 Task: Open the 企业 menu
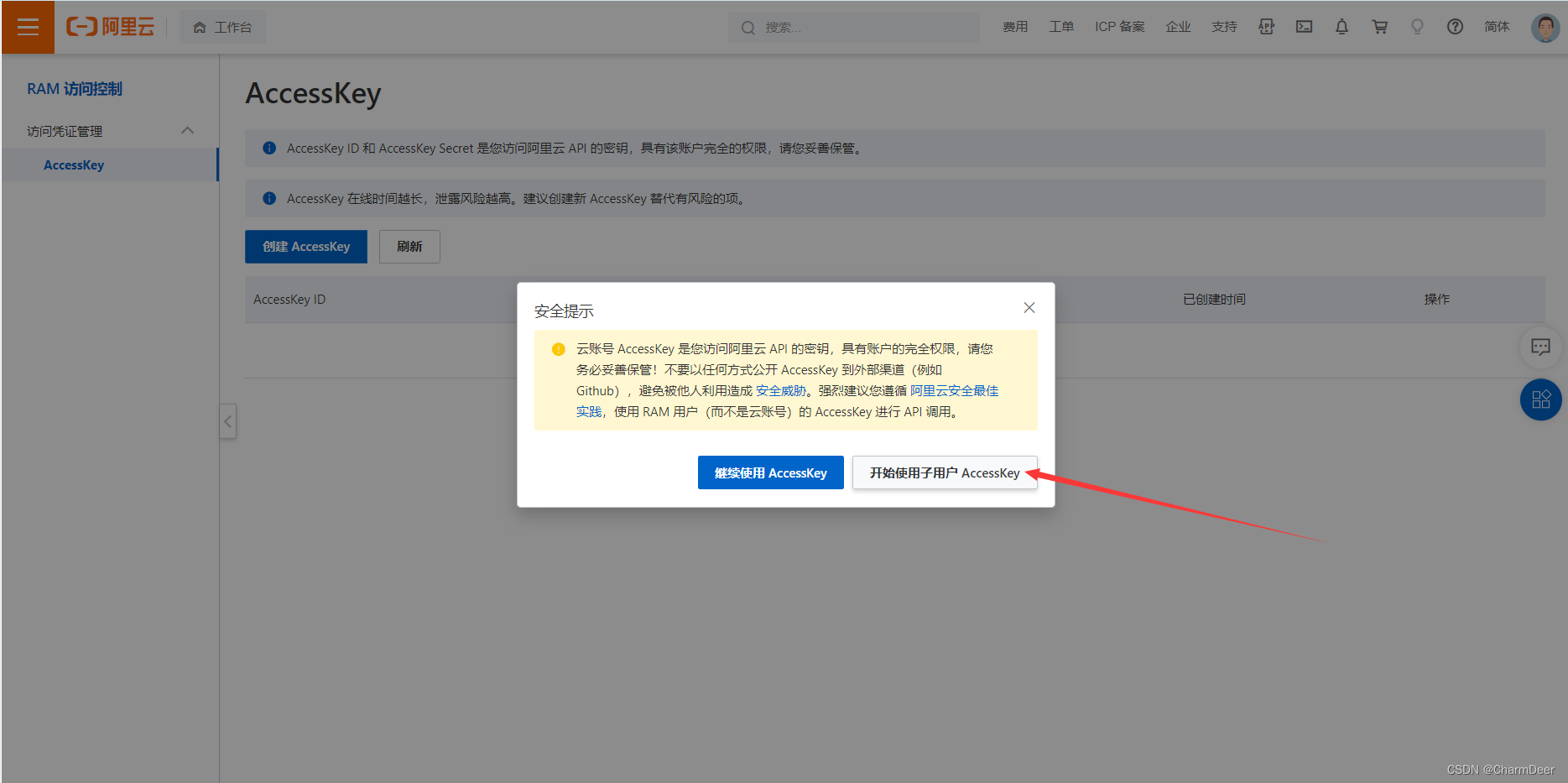(1178, 27)
